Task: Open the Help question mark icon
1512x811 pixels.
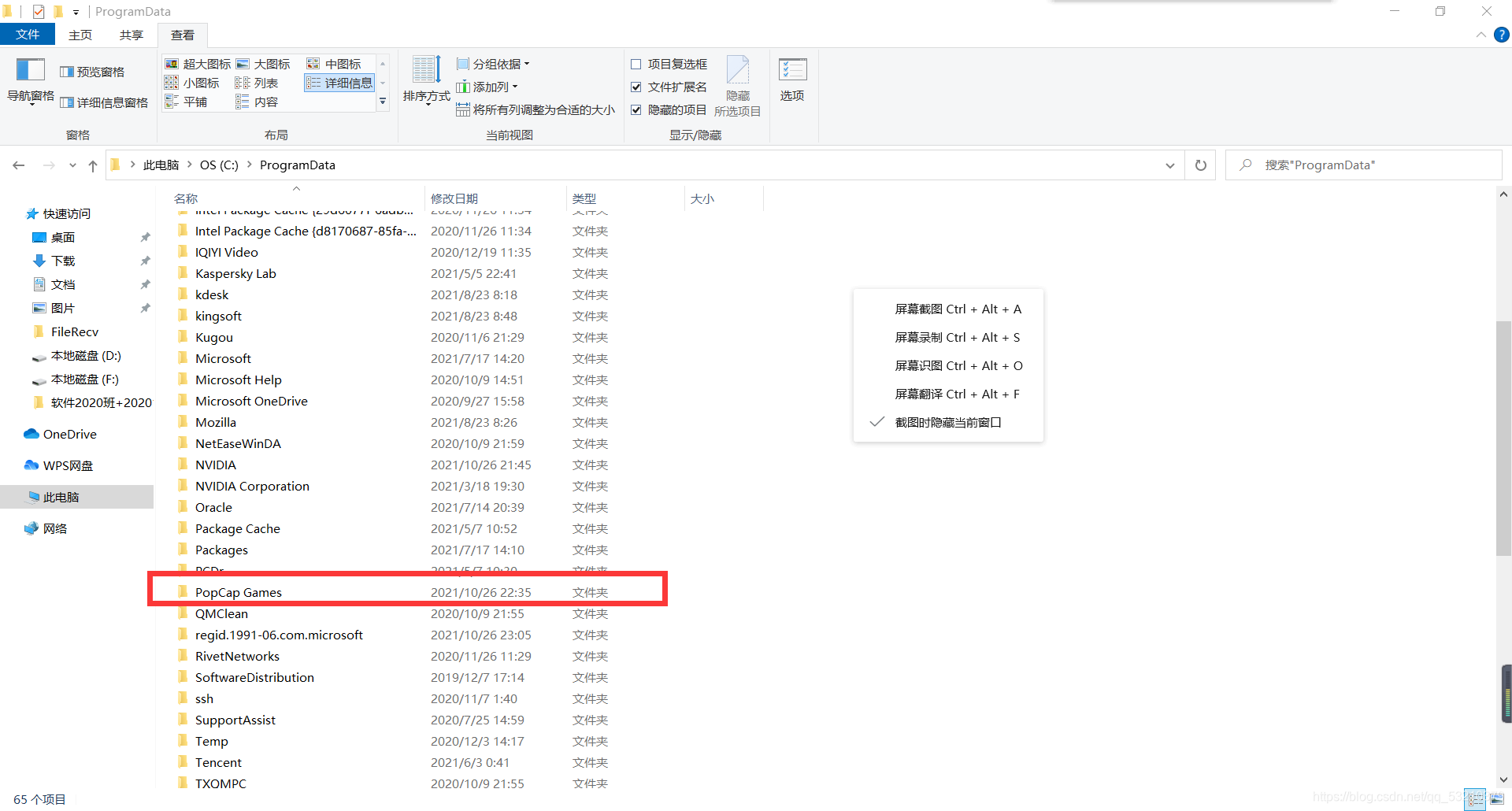Action: point(1502,35)
